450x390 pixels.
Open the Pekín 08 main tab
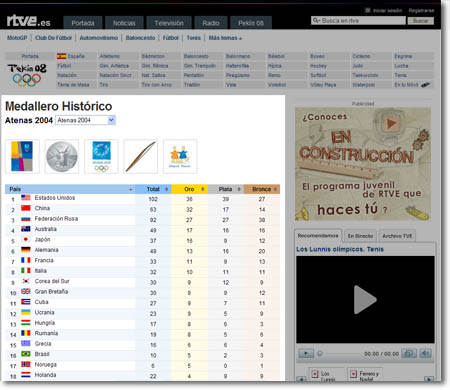[251, 23]
